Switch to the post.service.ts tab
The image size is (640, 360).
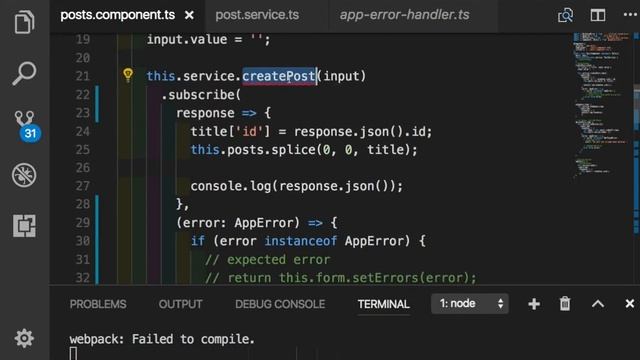257,15
